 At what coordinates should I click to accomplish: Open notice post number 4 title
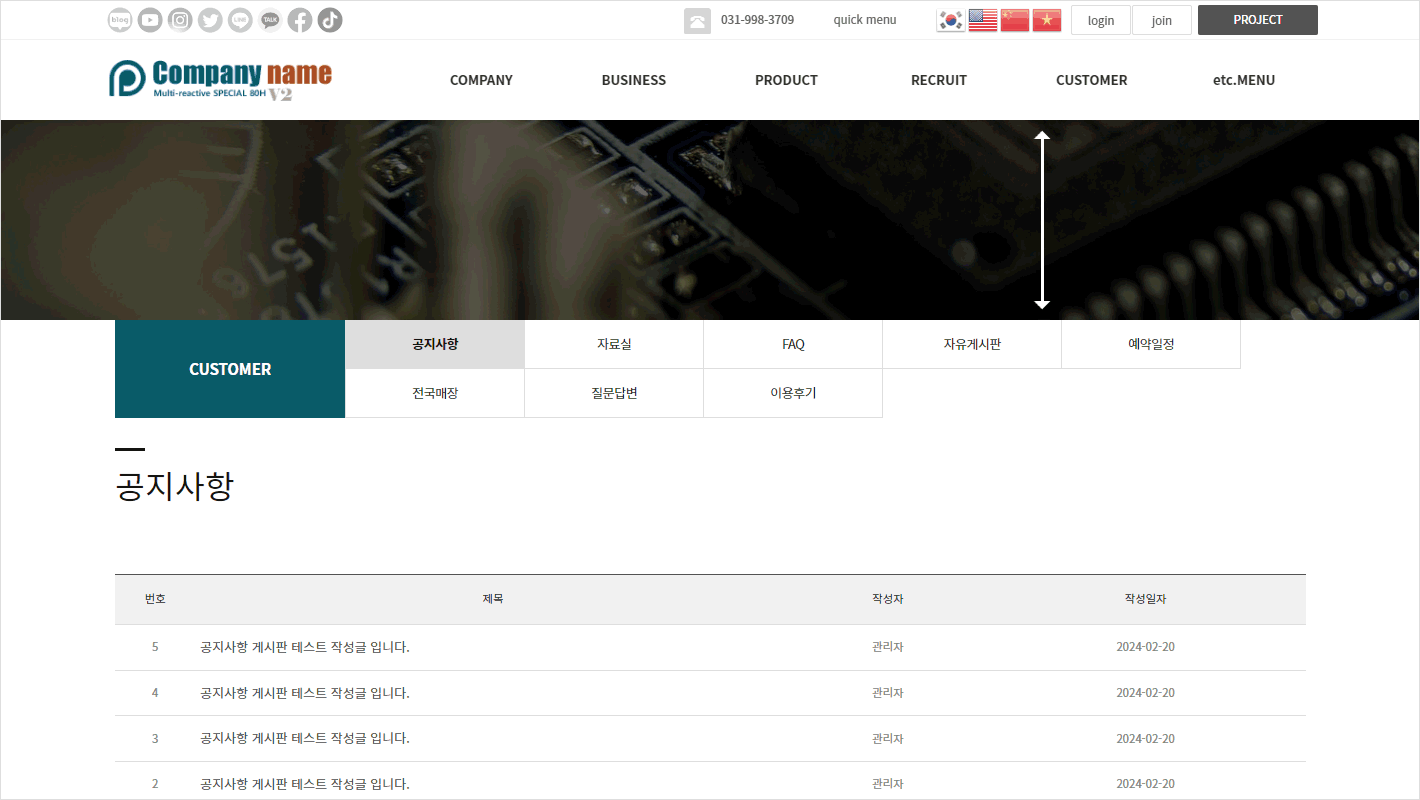[x=305, y=693]
